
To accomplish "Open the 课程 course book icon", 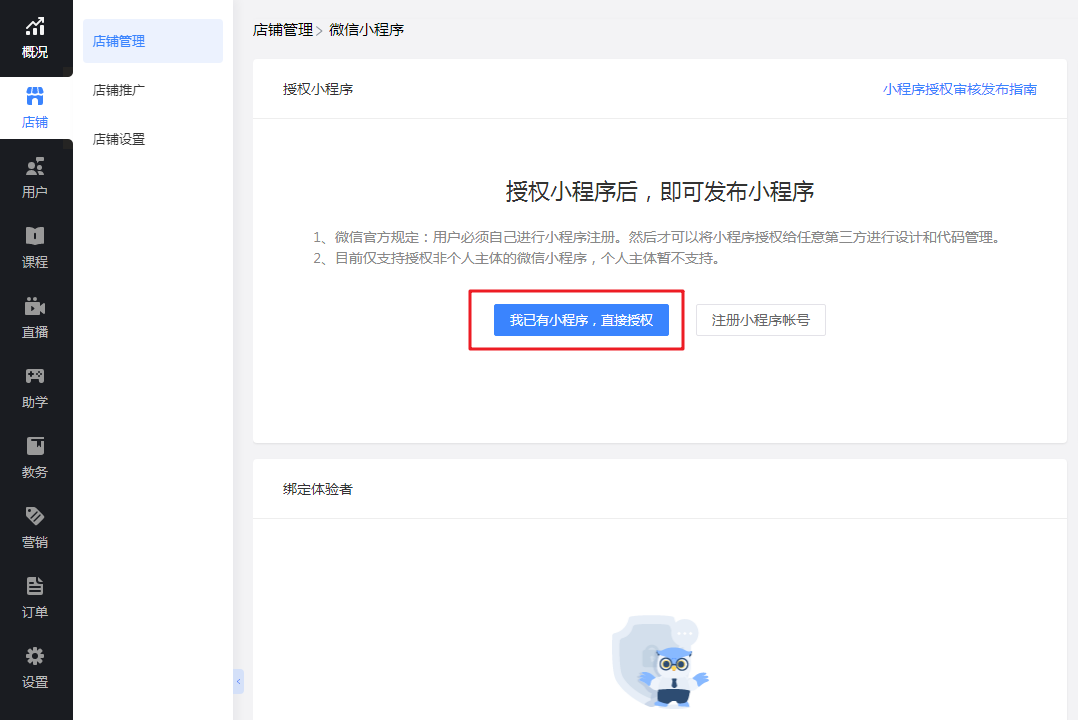I will [x=35, y=236].
